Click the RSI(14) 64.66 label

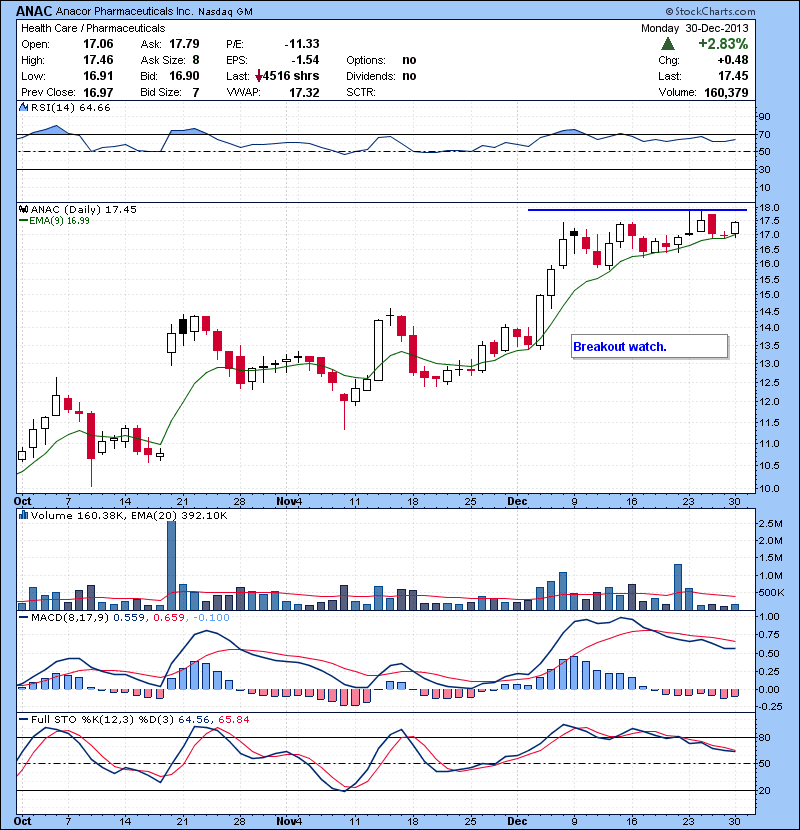pyautogui.click(x=71, y=107)
